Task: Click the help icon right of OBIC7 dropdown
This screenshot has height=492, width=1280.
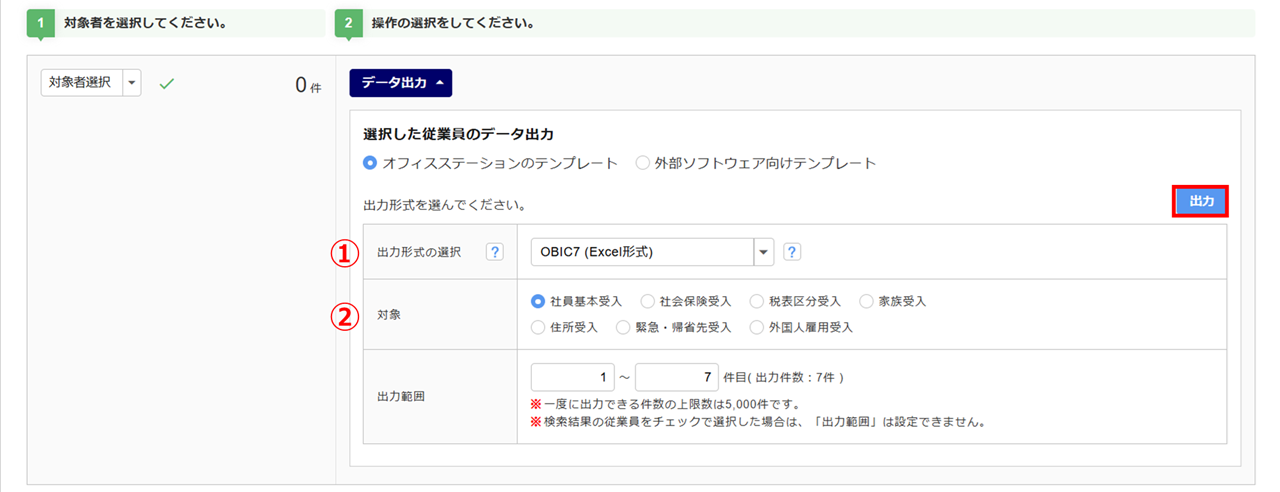Action: 791,253
